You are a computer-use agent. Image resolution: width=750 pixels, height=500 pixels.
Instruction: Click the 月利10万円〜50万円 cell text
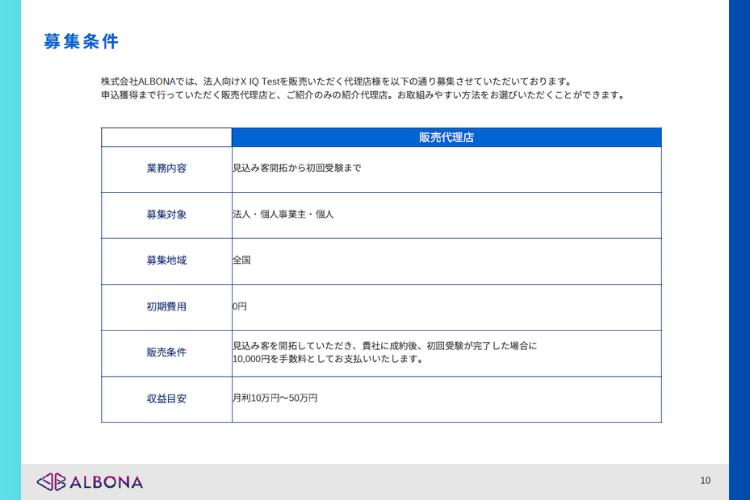[275, 398]
